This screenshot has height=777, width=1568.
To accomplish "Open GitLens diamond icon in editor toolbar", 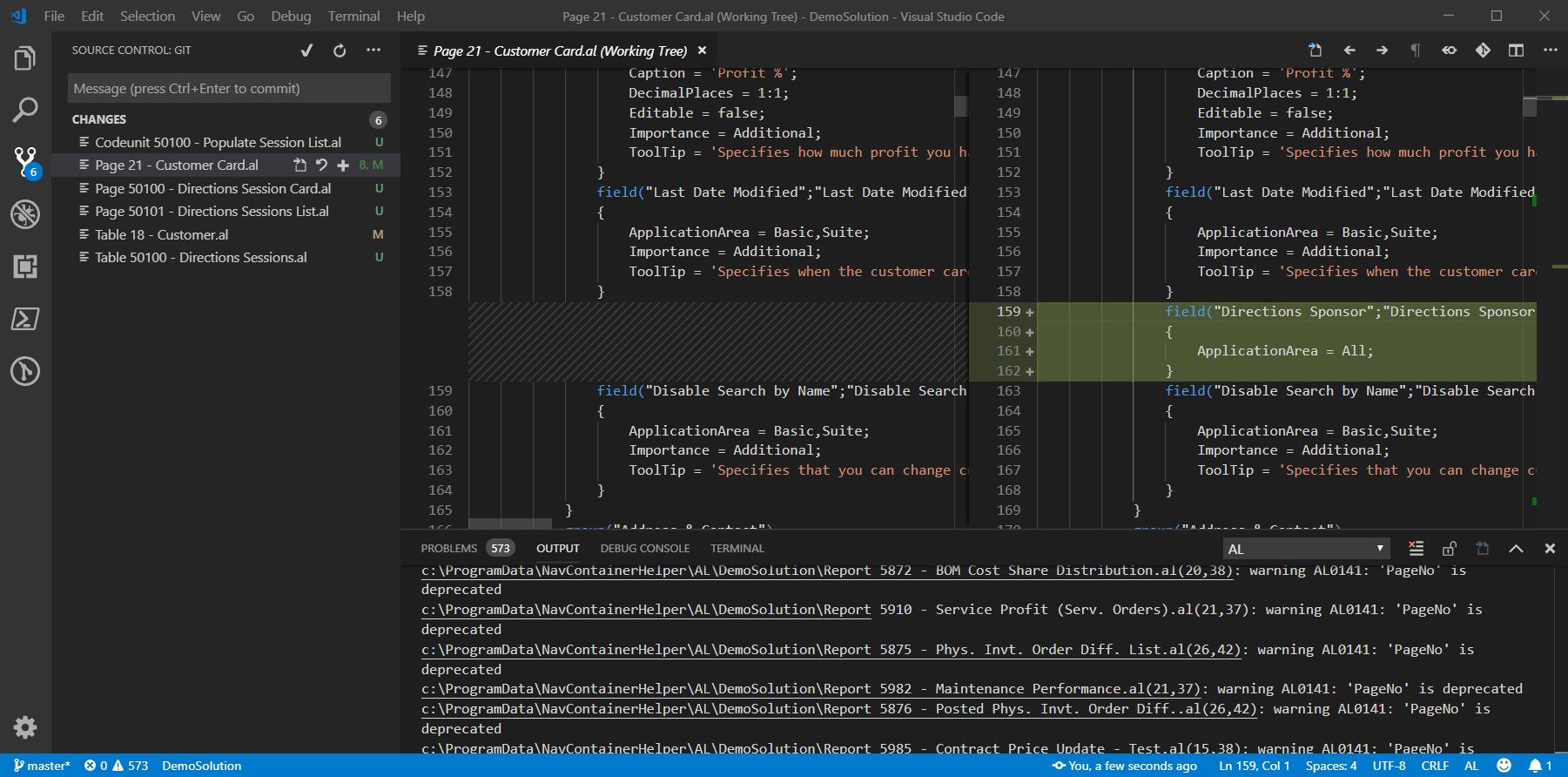I will pyautogui.click(x=1483, y=51).
